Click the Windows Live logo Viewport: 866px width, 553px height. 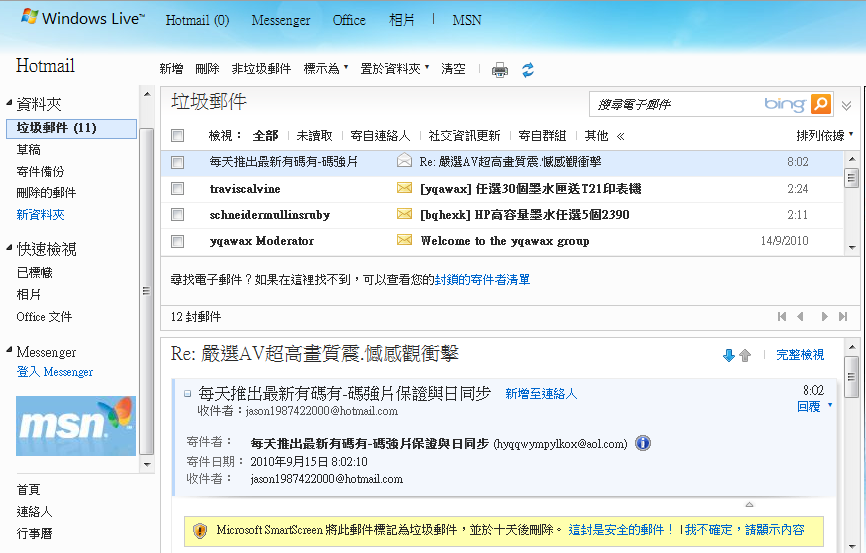tap(83, 18)
